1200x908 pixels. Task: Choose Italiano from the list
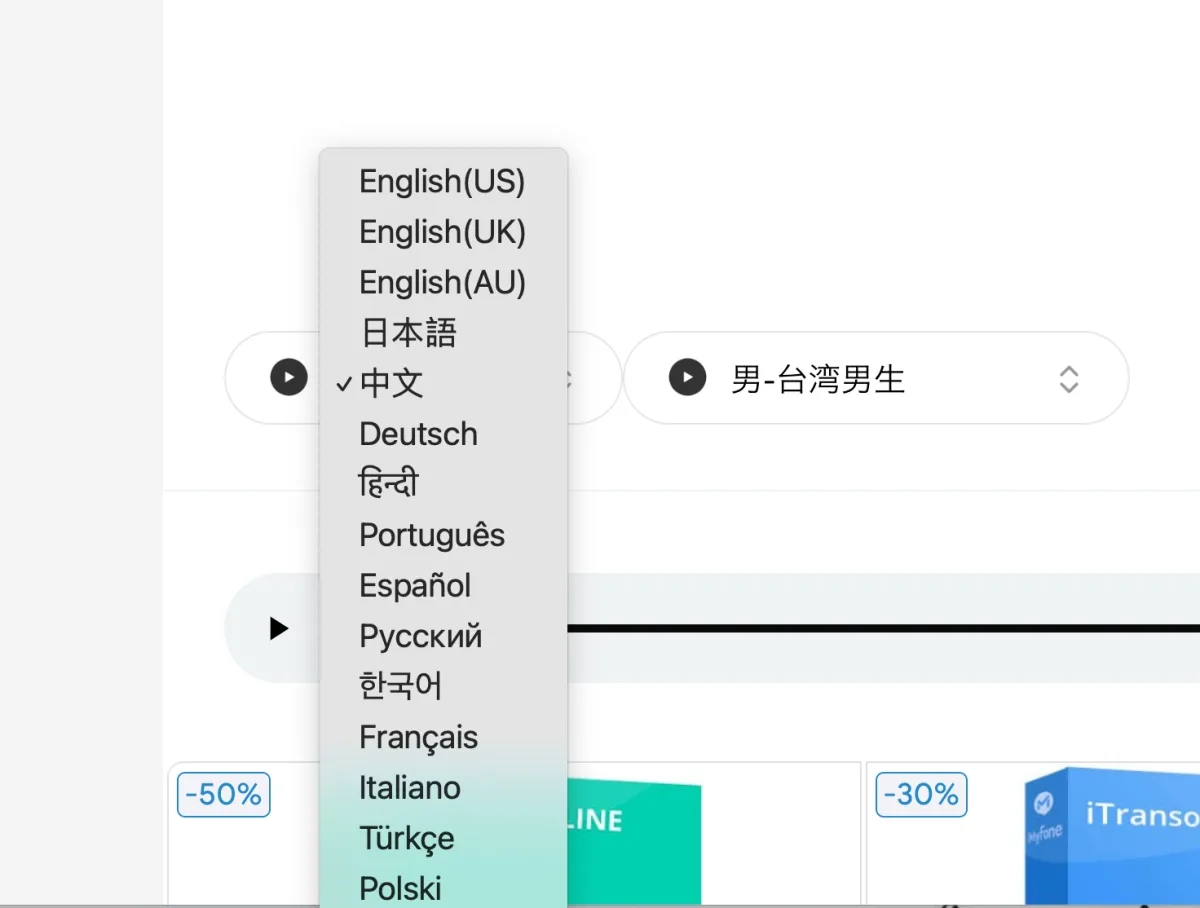pyautogui.click(x=410, y=788)
